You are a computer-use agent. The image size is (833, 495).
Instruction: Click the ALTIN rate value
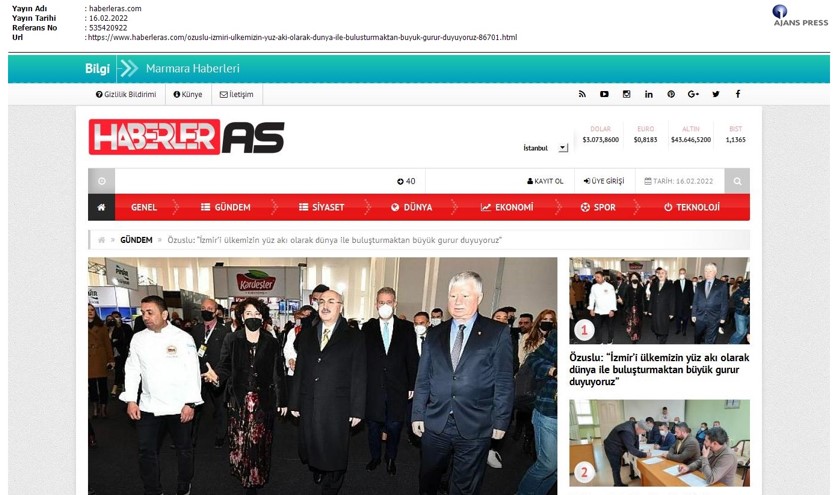691,140
